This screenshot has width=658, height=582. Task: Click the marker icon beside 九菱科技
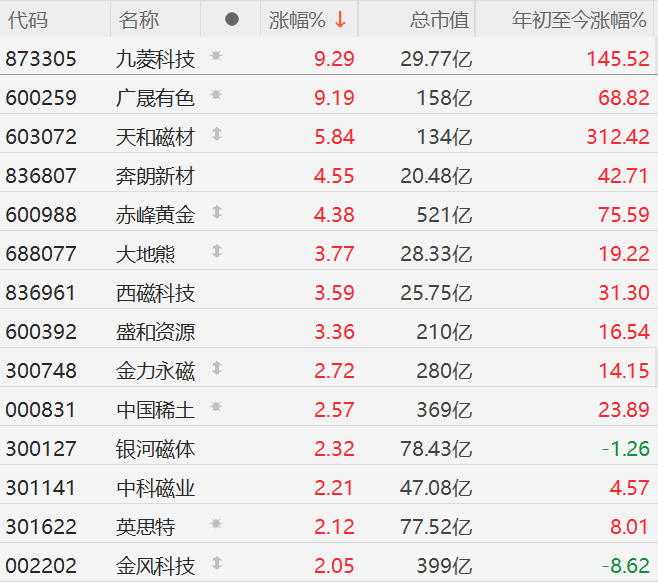click(216, 55)
